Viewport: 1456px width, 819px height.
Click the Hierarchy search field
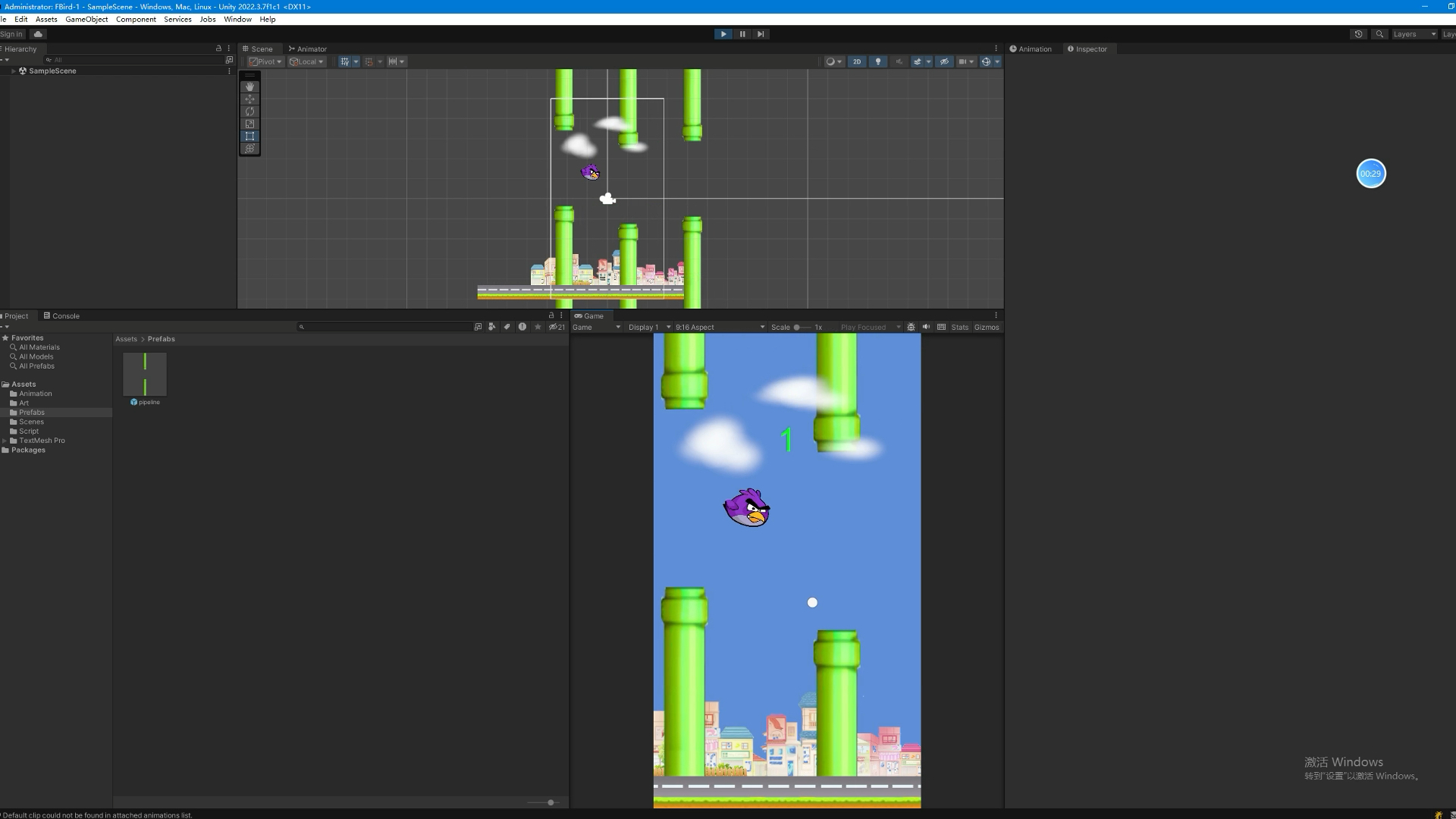(133, 60)
